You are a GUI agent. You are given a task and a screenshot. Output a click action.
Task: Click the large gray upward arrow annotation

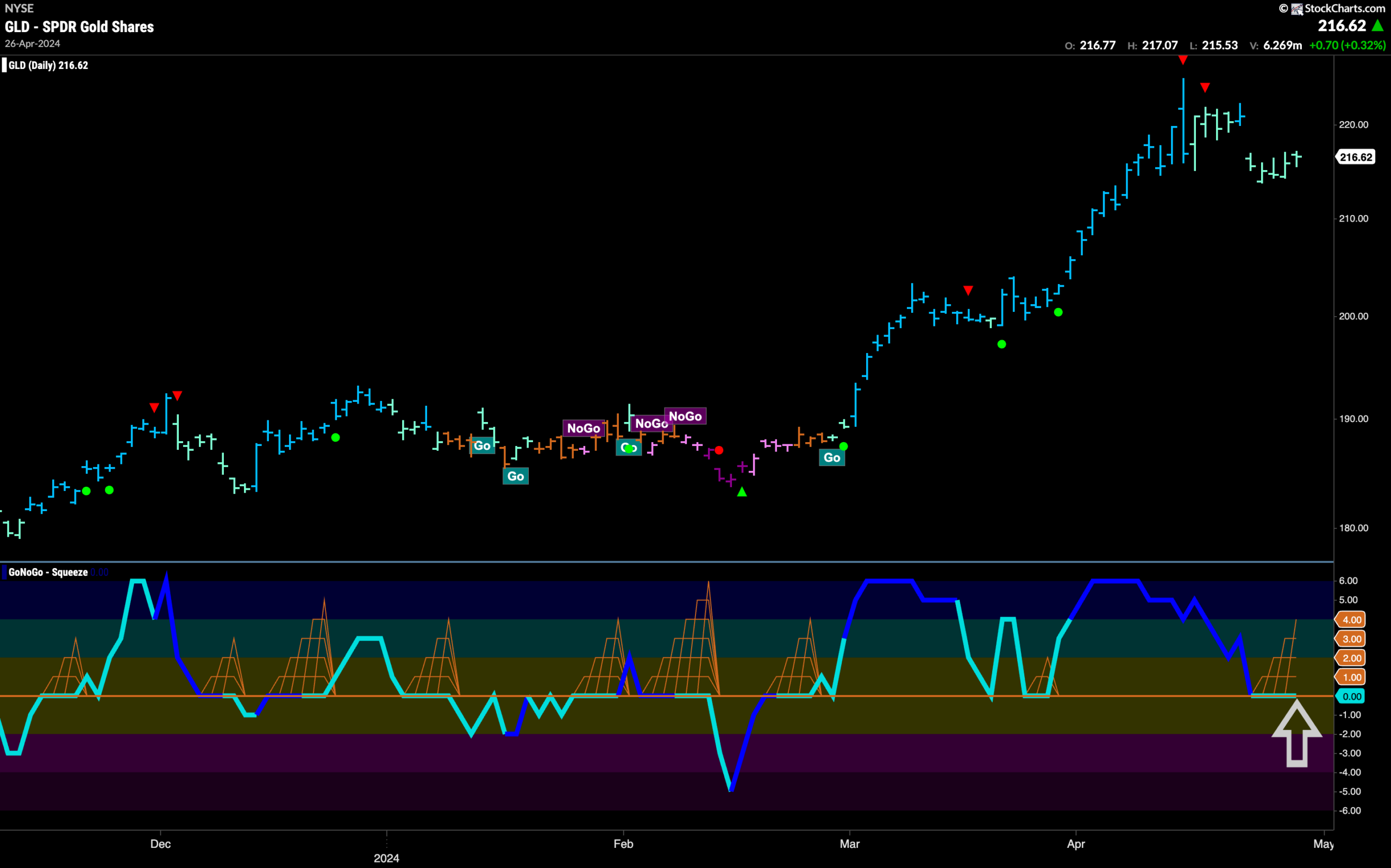tap(1297, 735)
